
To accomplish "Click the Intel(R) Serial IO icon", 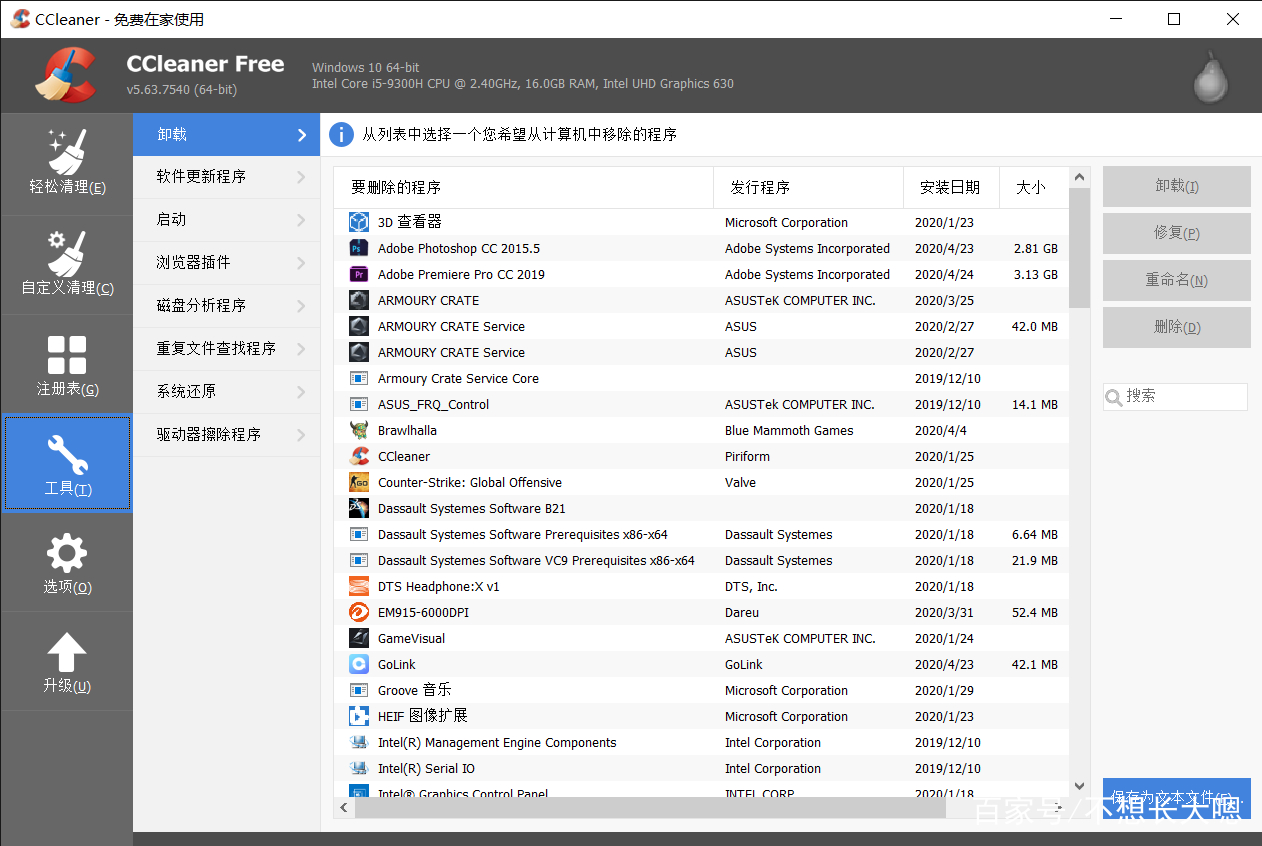I will (359, 768).
